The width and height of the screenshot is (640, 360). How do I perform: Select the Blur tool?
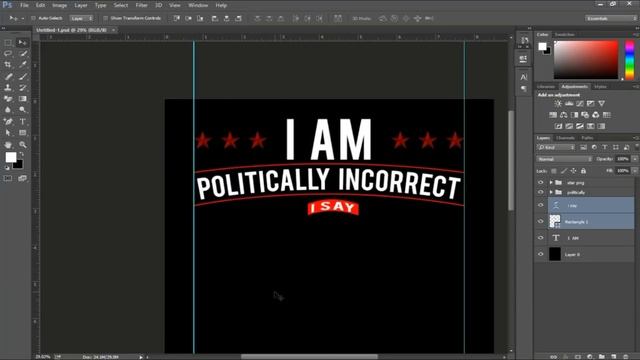coord(8,110)
